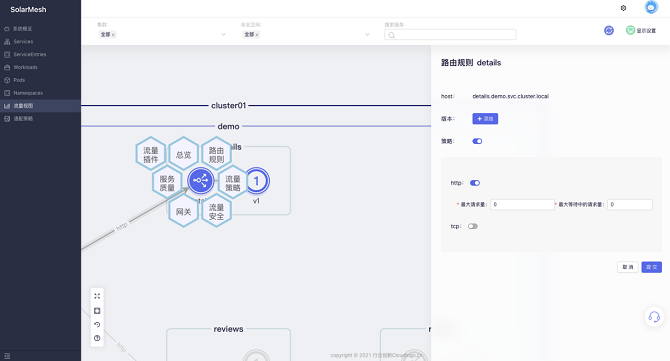The width and height of the screenshot is (670, 361).
Task: Click the blue 添加 version button
Action: click(x=485, y=119)
